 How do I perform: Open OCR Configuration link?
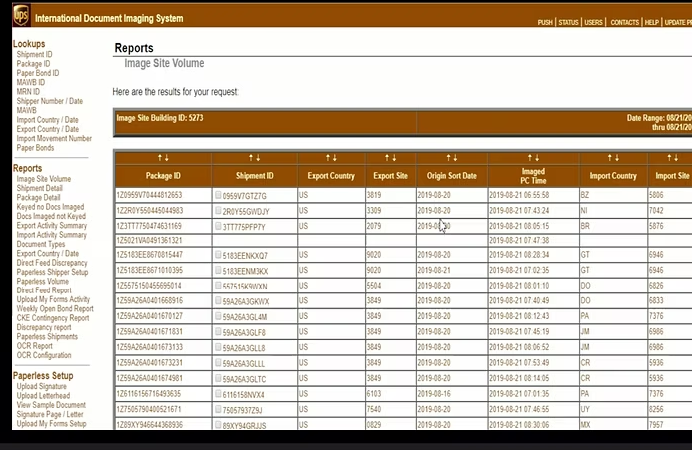[x=44, y=355]
